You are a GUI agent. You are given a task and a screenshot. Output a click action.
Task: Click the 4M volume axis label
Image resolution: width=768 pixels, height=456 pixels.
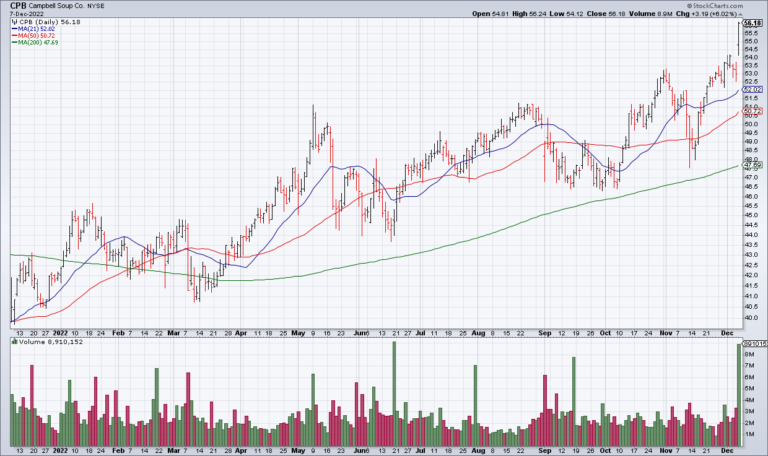click(749, 400)
